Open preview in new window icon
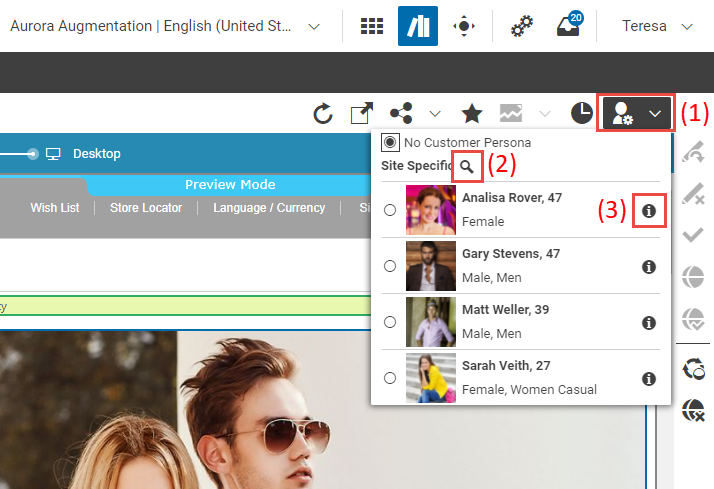The width and height of the screenshot is (714, 489). click(x=361, y=114)
